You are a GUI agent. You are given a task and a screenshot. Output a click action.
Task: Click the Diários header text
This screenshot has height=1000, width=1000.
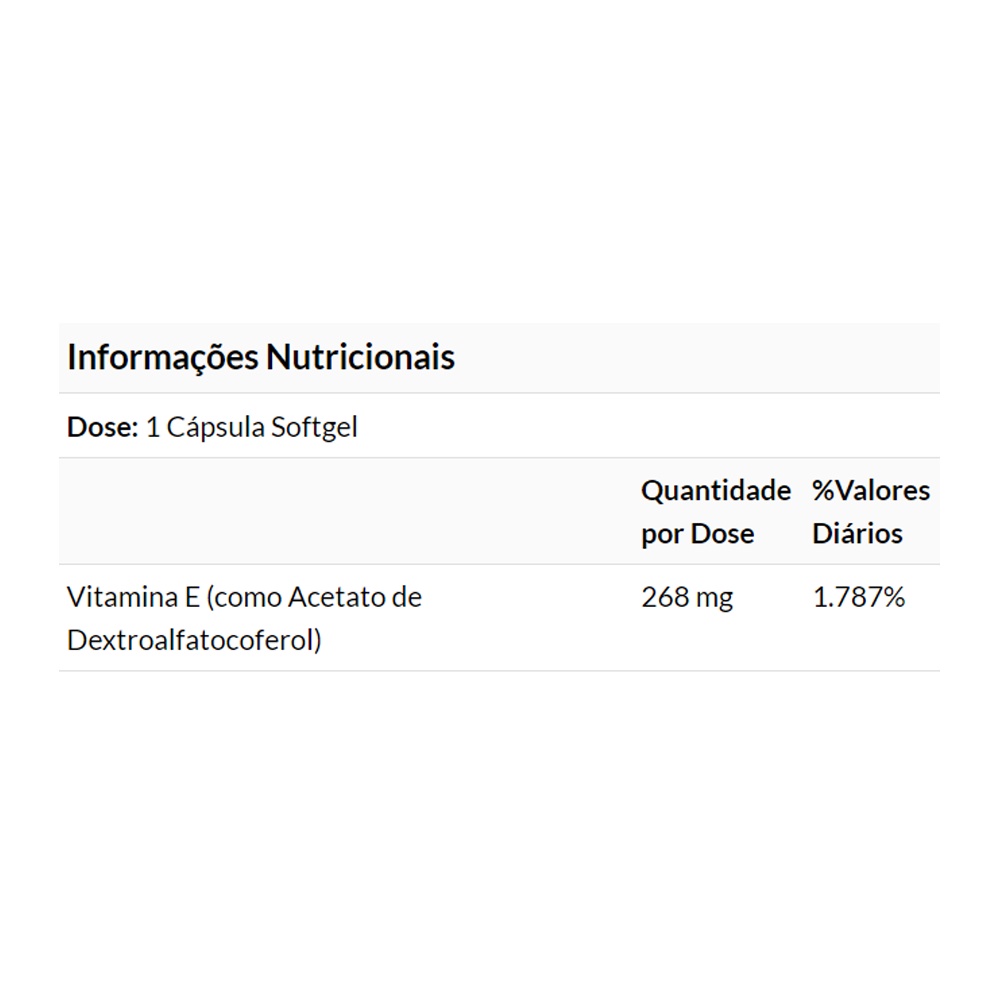point(857,533)
